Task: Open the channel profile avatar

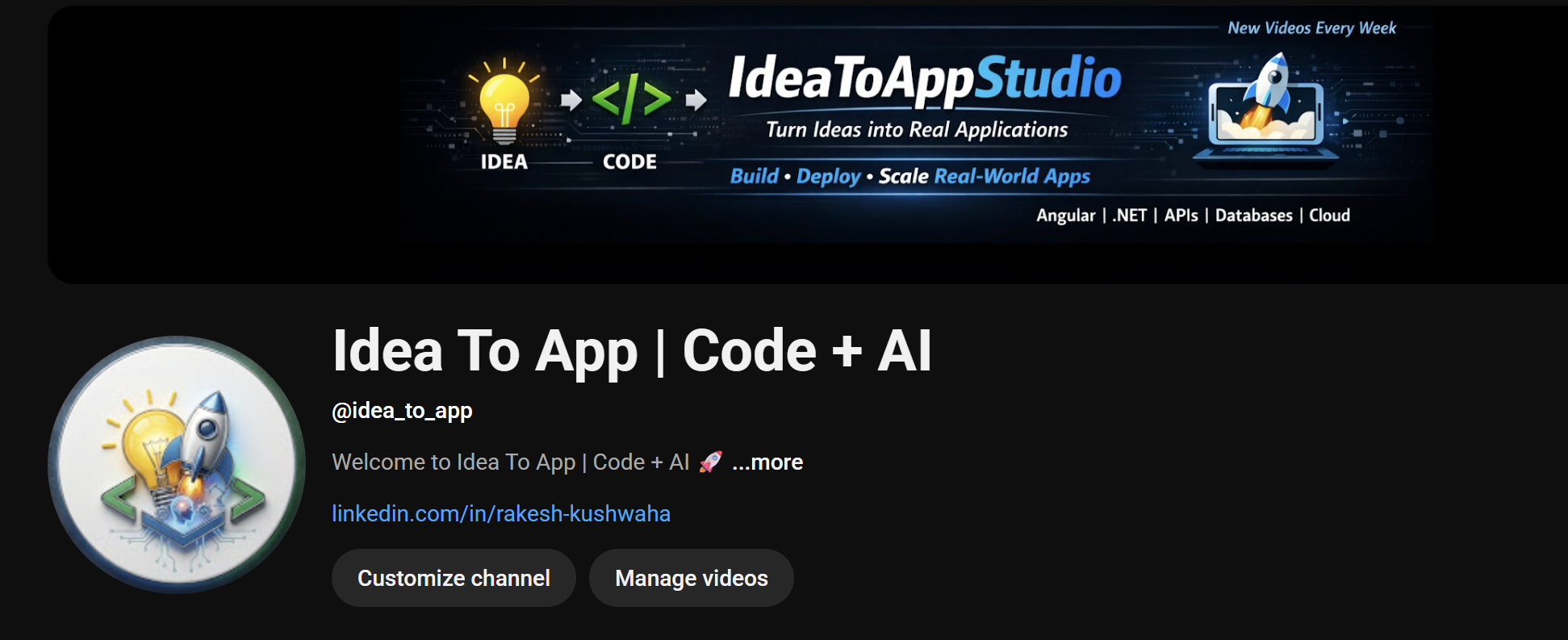Action: point(177,464)
